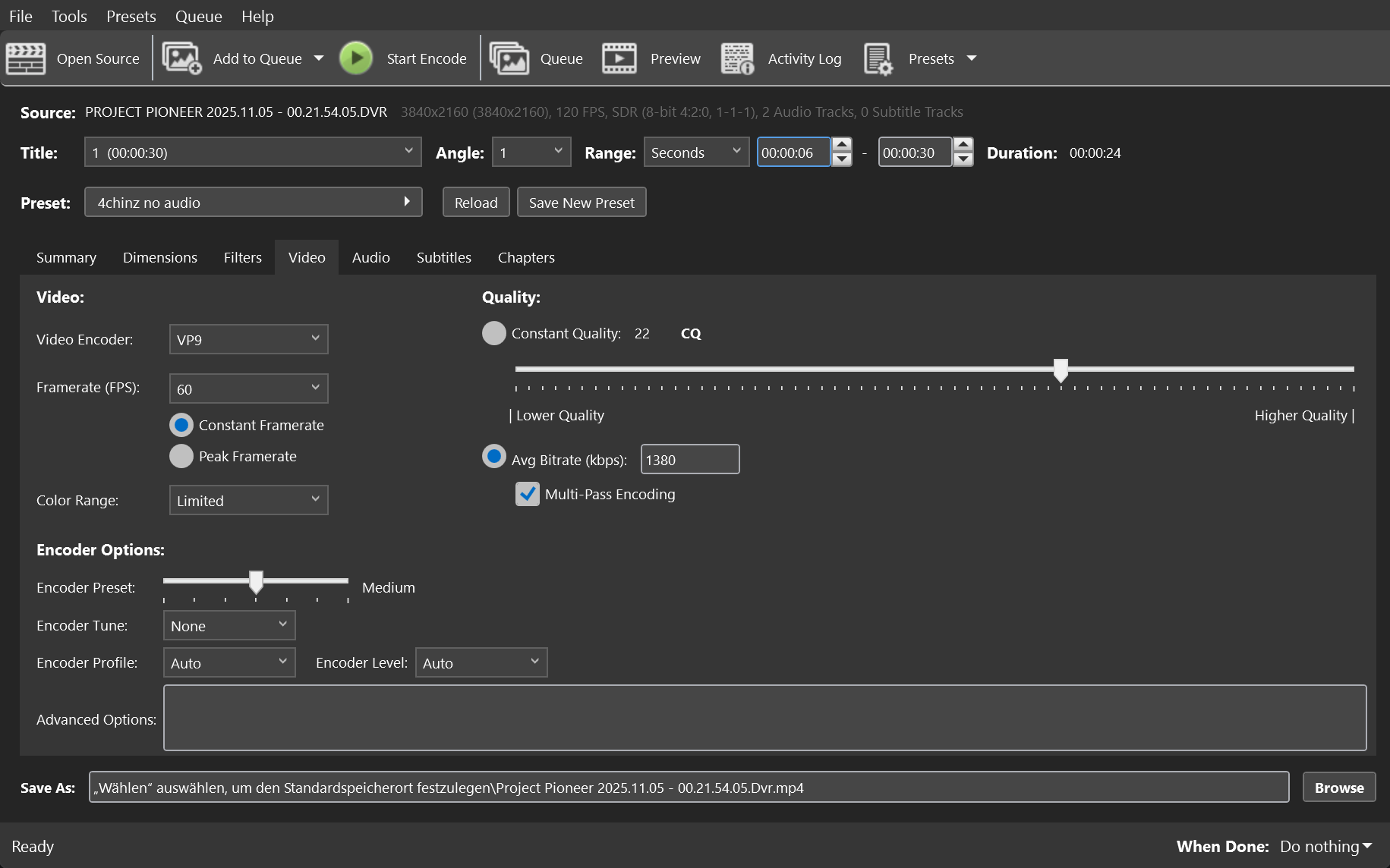Click the Preview filmstrip icon
Image resolution: width=1390 pixels, height=868 pixels.
(x=619, y=58)
